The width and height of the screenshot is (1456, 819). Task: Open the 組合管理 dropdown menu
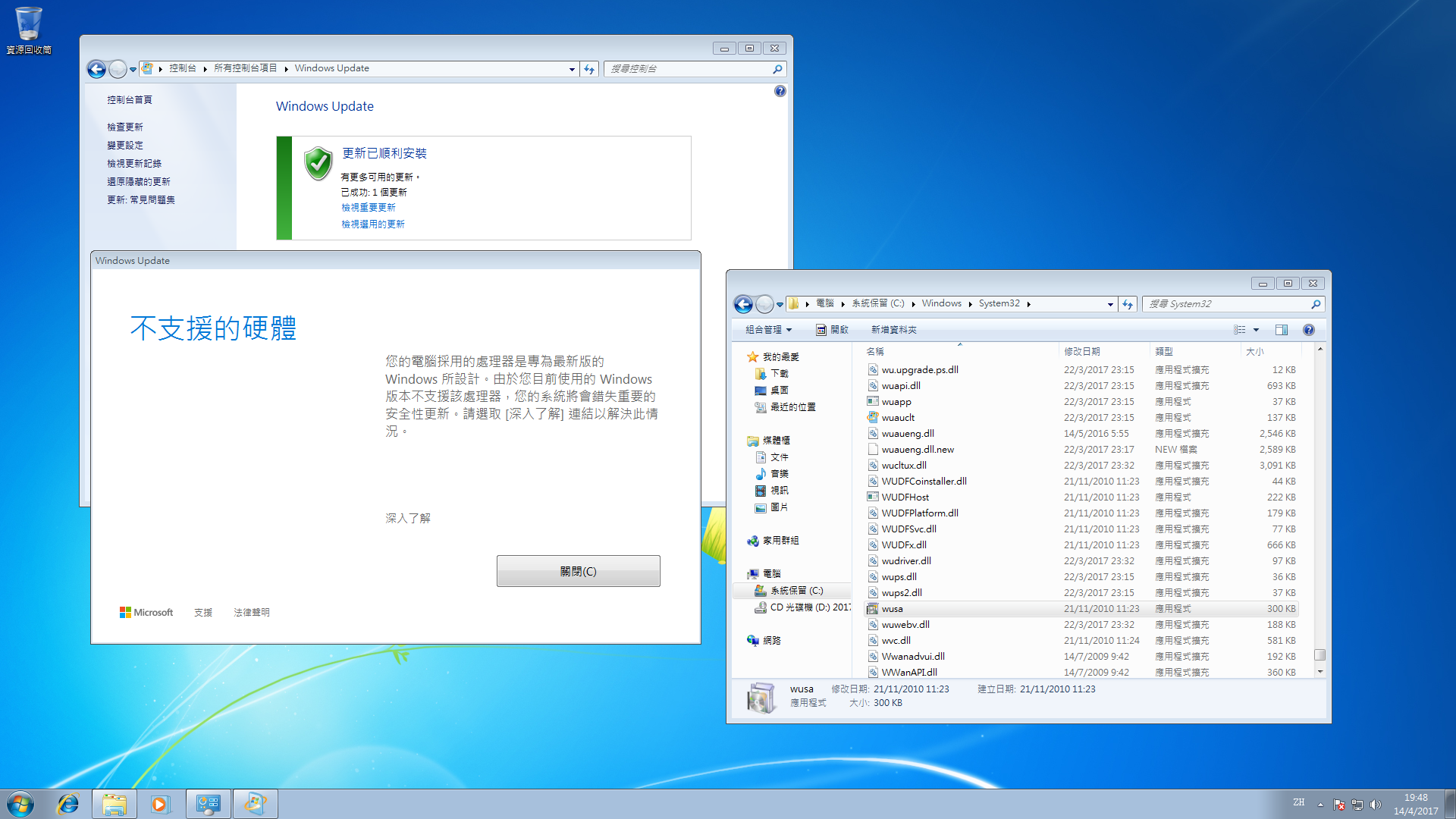coord(768,330)
